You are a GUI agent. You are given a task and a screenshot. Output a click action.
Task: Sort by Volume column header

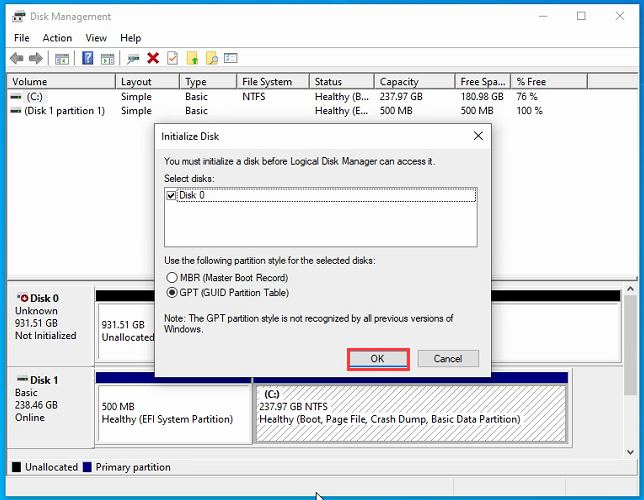pos(62,81)
